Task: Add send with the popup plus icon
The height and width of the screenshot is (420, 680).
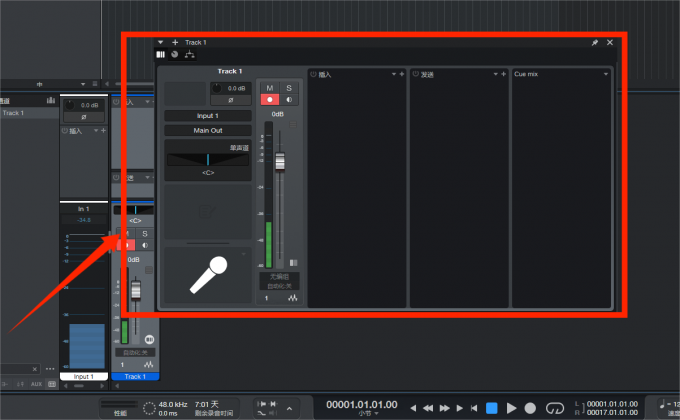Action: tap(503, 74)
